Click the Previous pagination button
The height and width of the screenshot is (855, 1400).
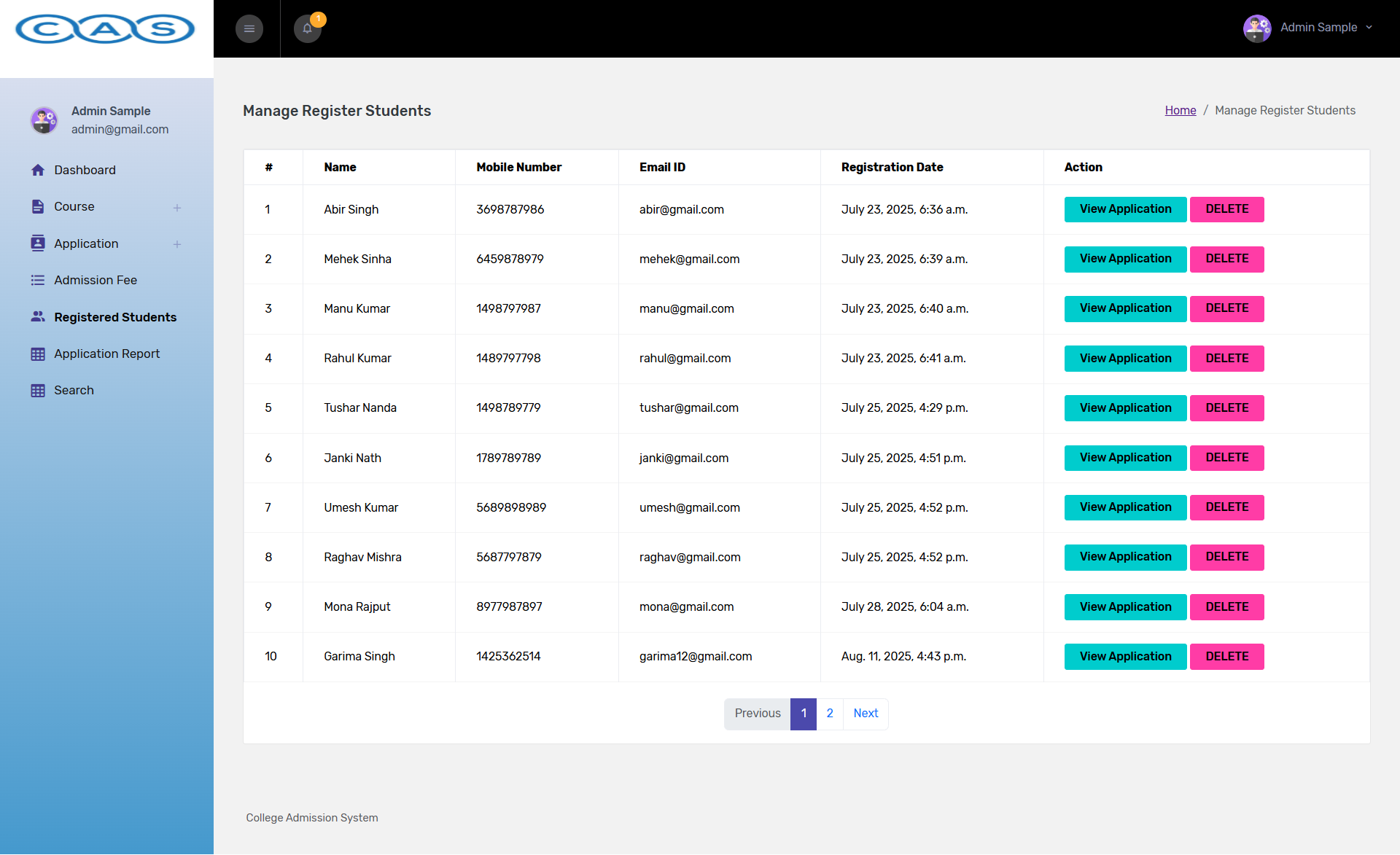click(758, 714)
